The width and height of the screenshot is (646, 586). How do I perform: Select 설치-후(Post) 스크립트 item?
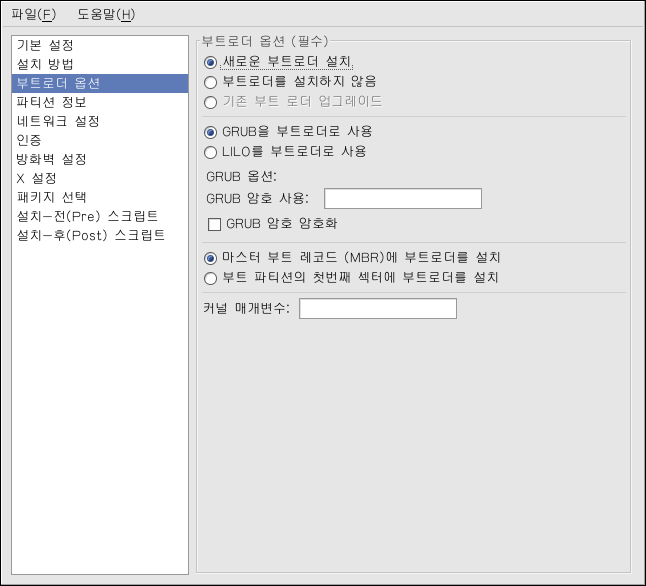(90, 235)
